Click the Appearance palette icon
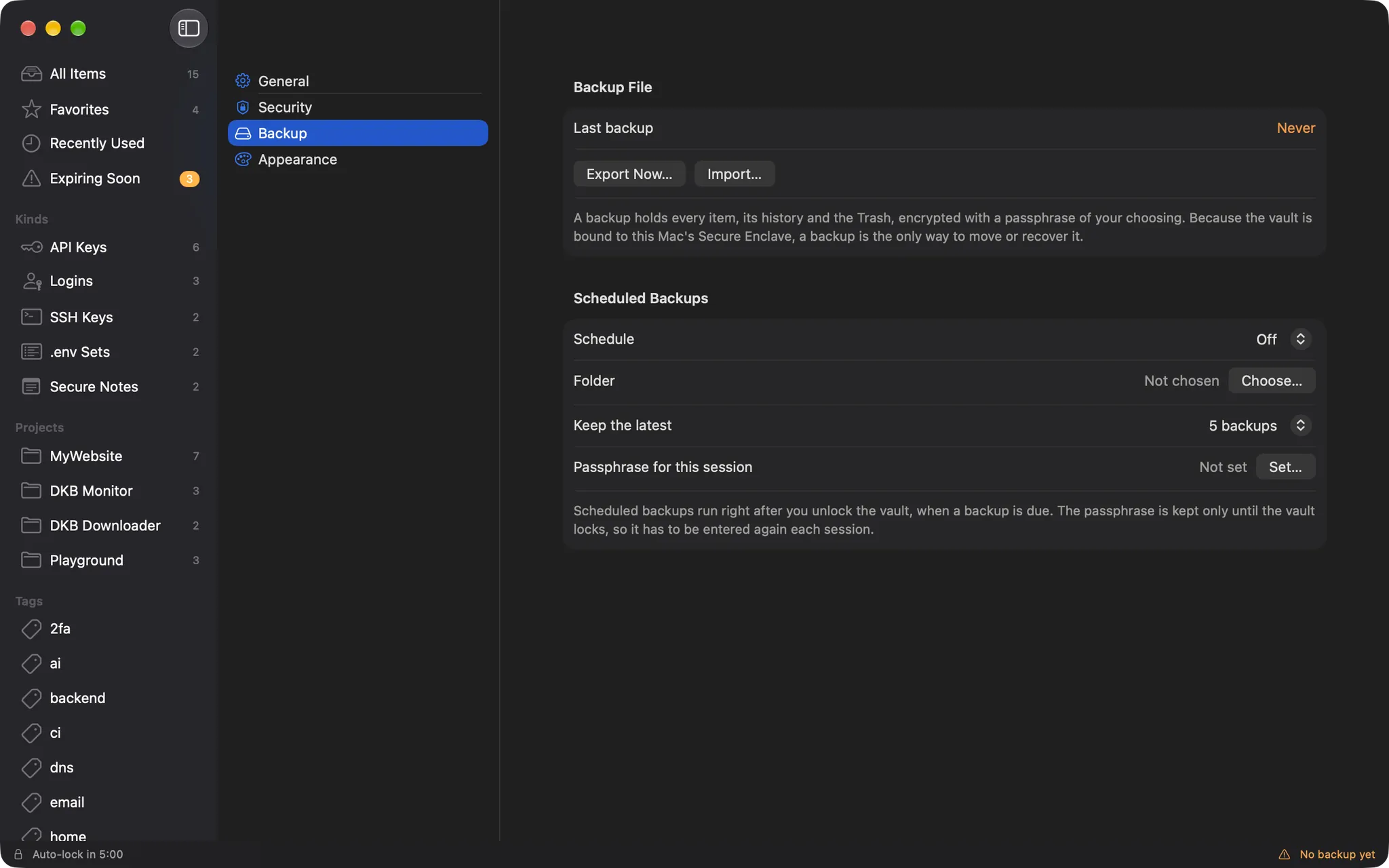 [243, 159]
